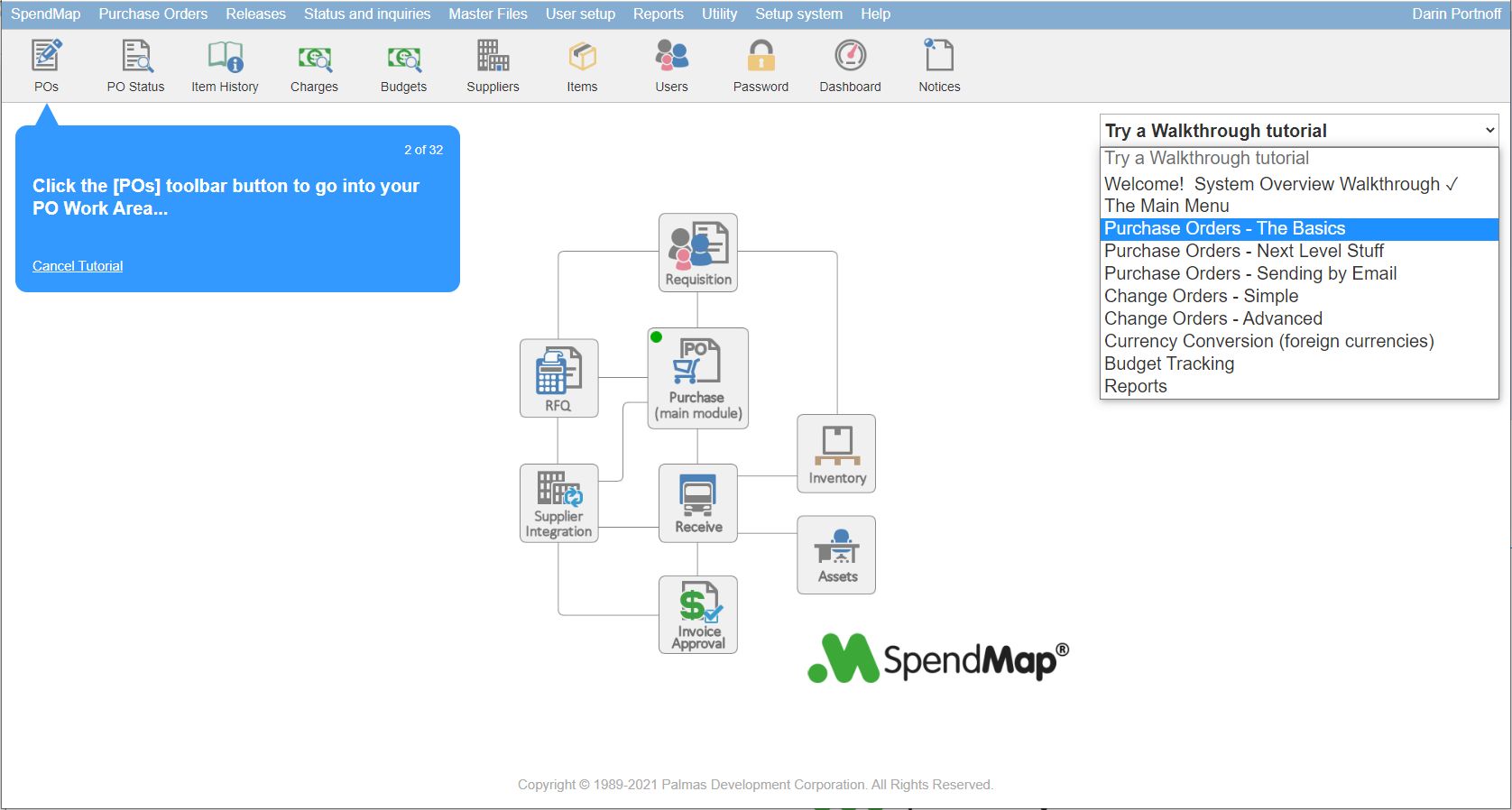Click the Darin Portnoff user name
The height and width of the screenshot is (810, 1512).
1456,14
